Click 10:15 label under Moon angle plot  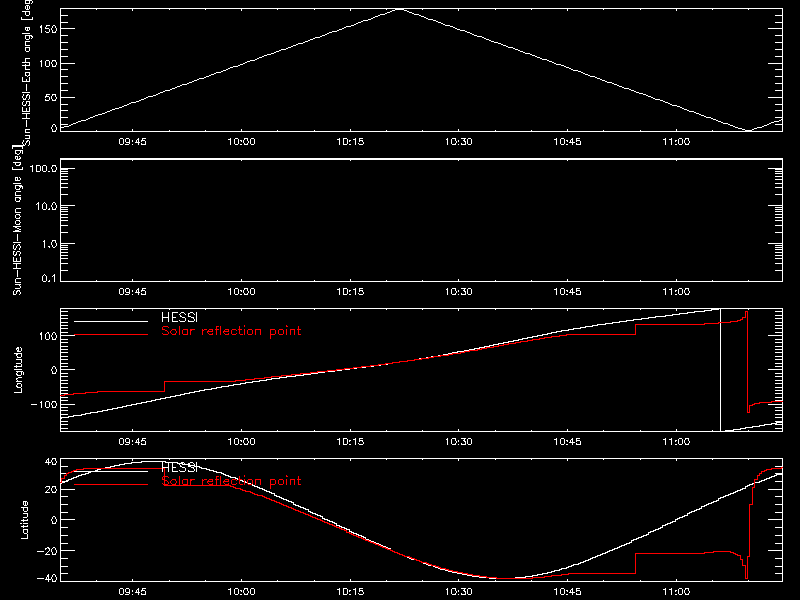pos(350,291)
